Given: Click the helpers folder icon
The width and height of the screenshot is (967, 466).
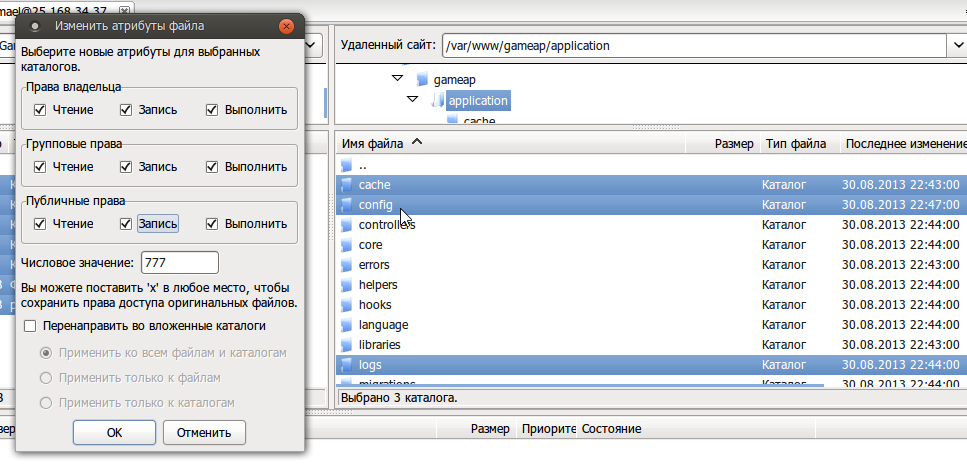Looking at the screenshot, I should click(347, 285).
